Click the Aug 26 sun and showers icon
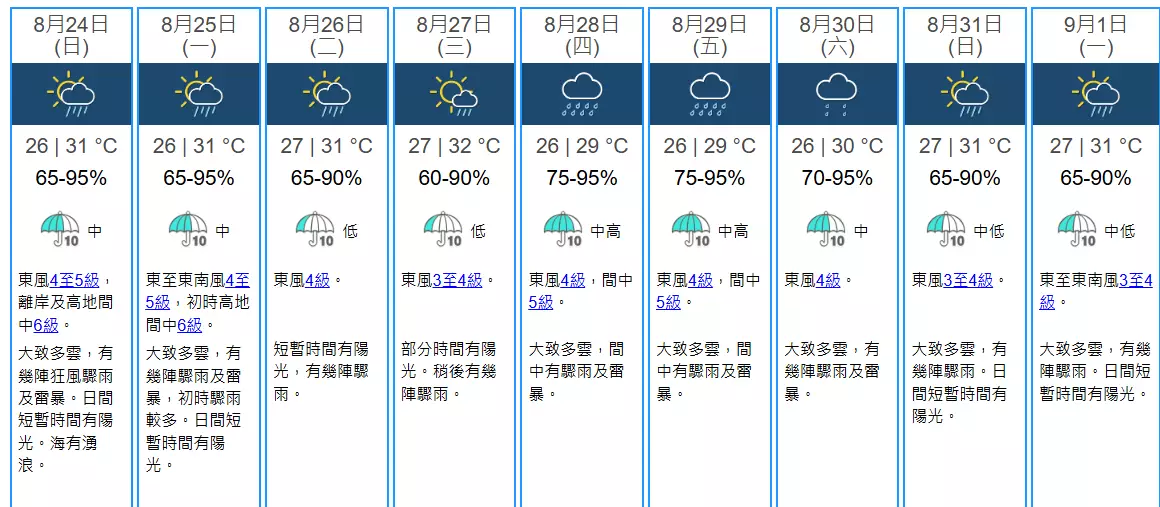 point(327,94)
